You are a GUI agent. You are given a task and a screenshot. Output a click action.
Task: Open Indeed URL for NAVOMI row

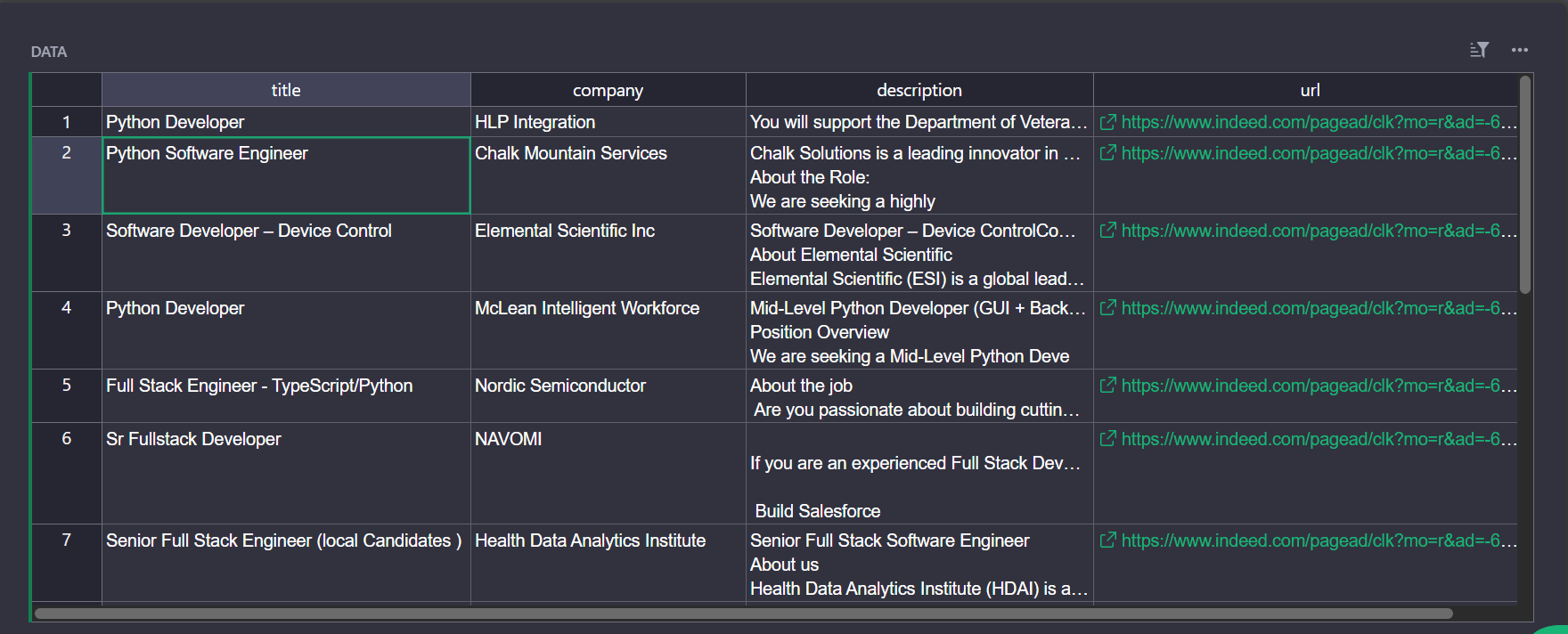pyautogui.click(x=1319, y=439)
